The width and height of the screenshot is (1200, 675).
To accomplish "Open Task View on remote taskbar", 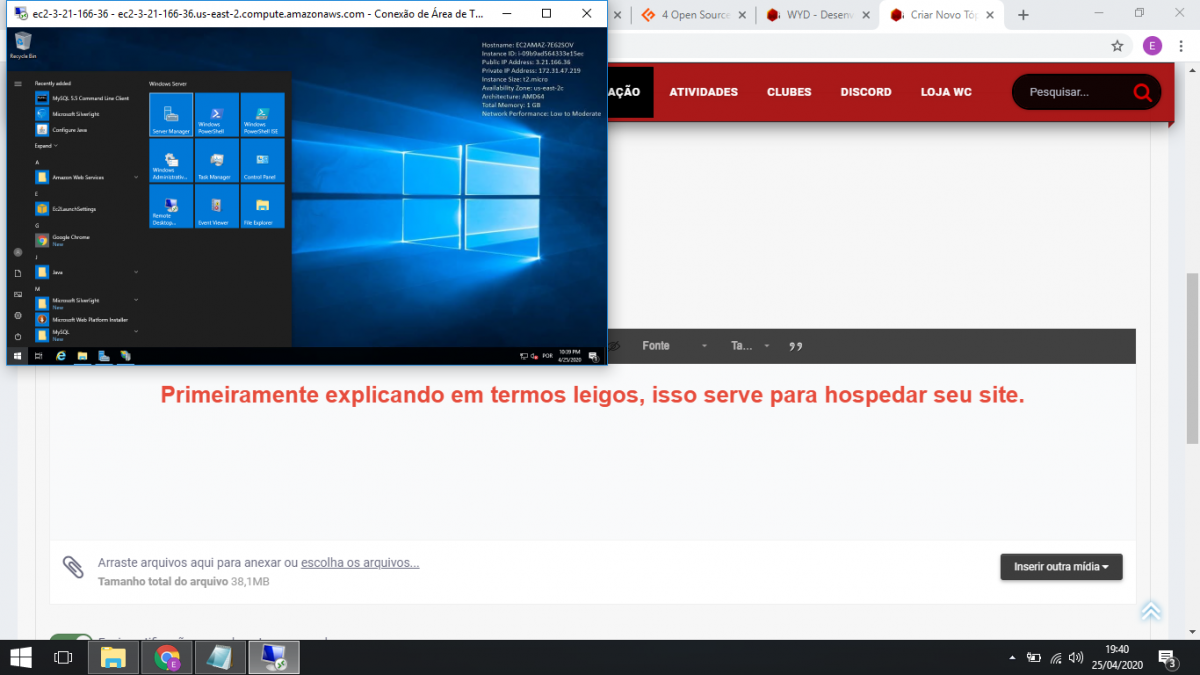I will point(38,355).
